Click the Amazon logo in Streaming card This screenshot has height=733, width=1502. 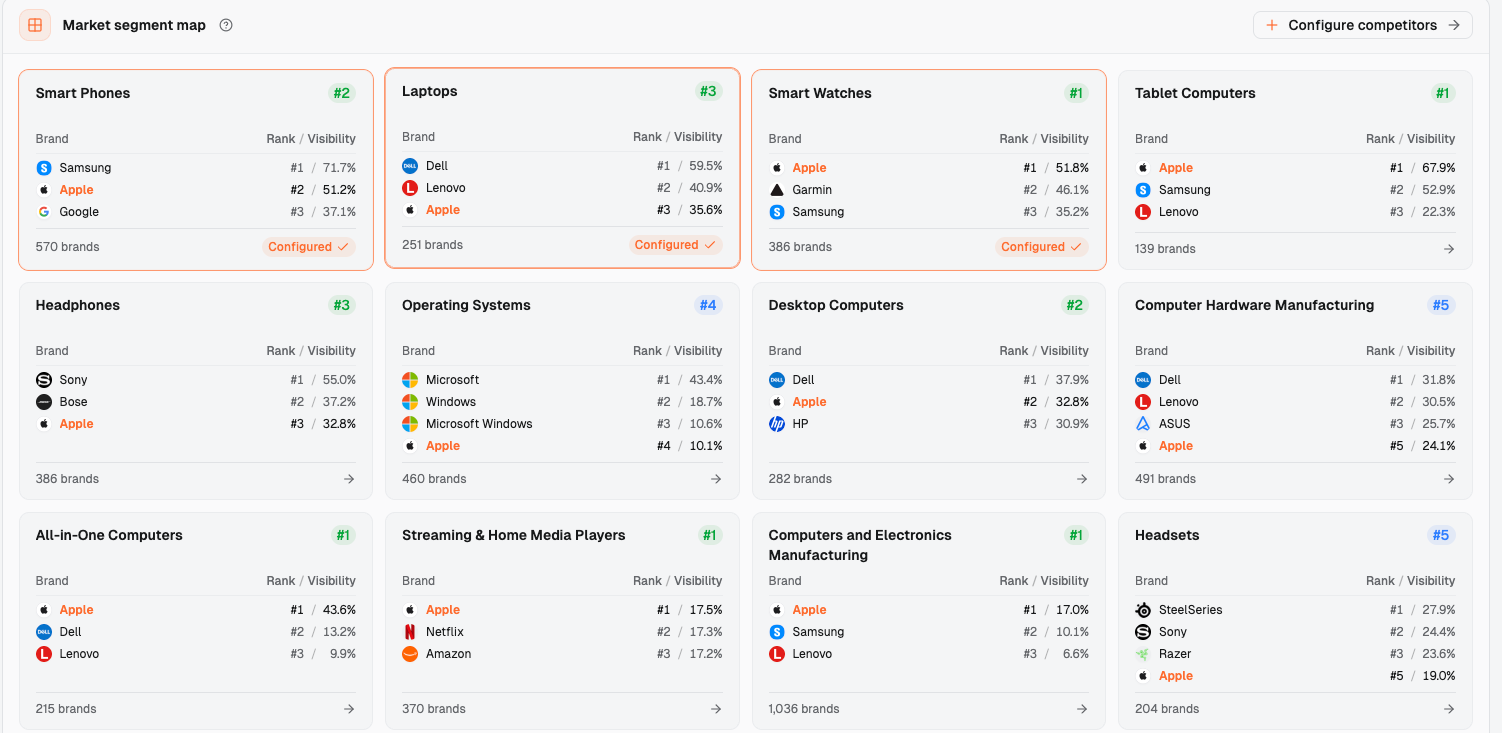[x=410, y=654]
